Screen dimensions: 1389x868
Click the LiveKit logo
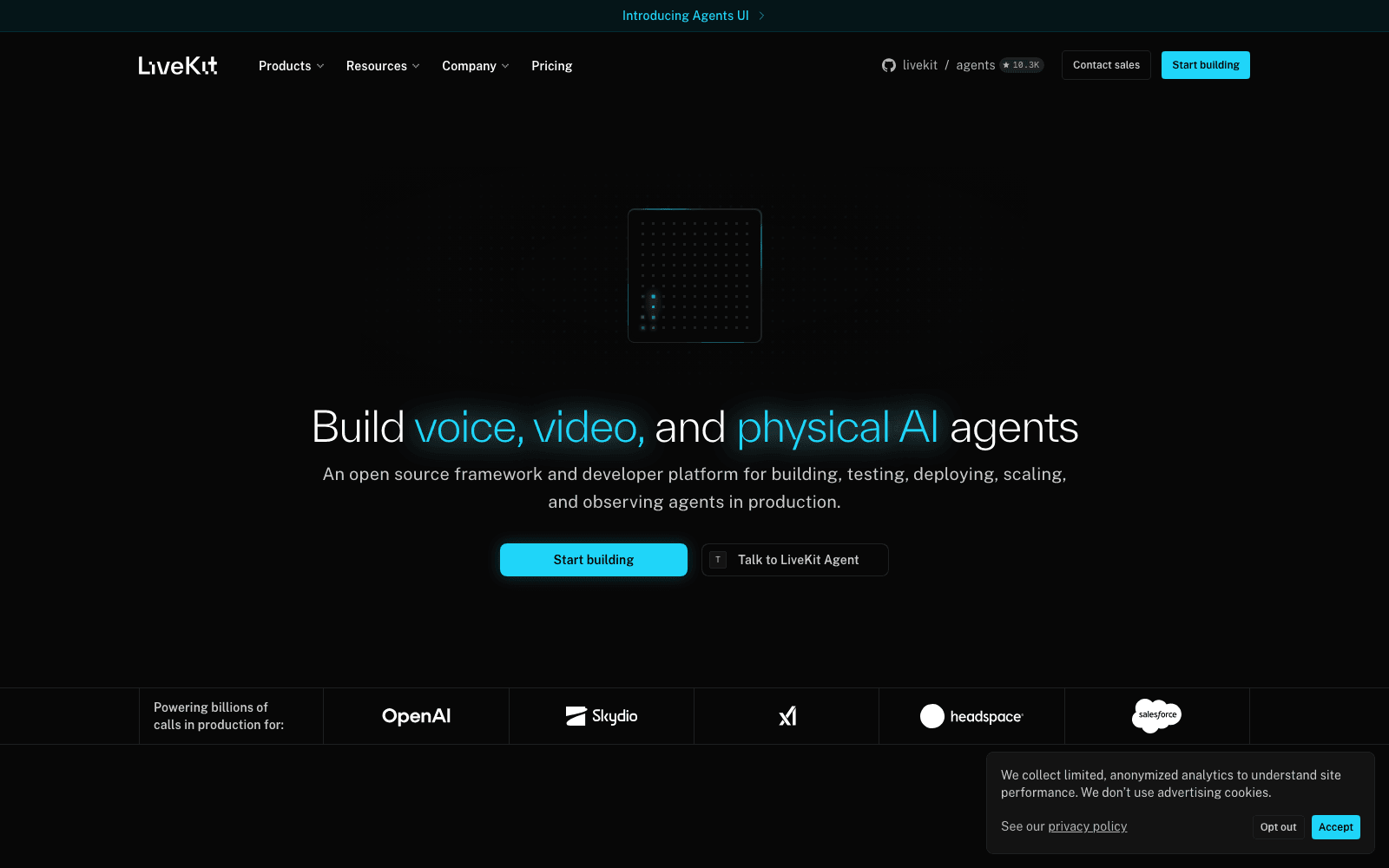[x=178, y=66]
